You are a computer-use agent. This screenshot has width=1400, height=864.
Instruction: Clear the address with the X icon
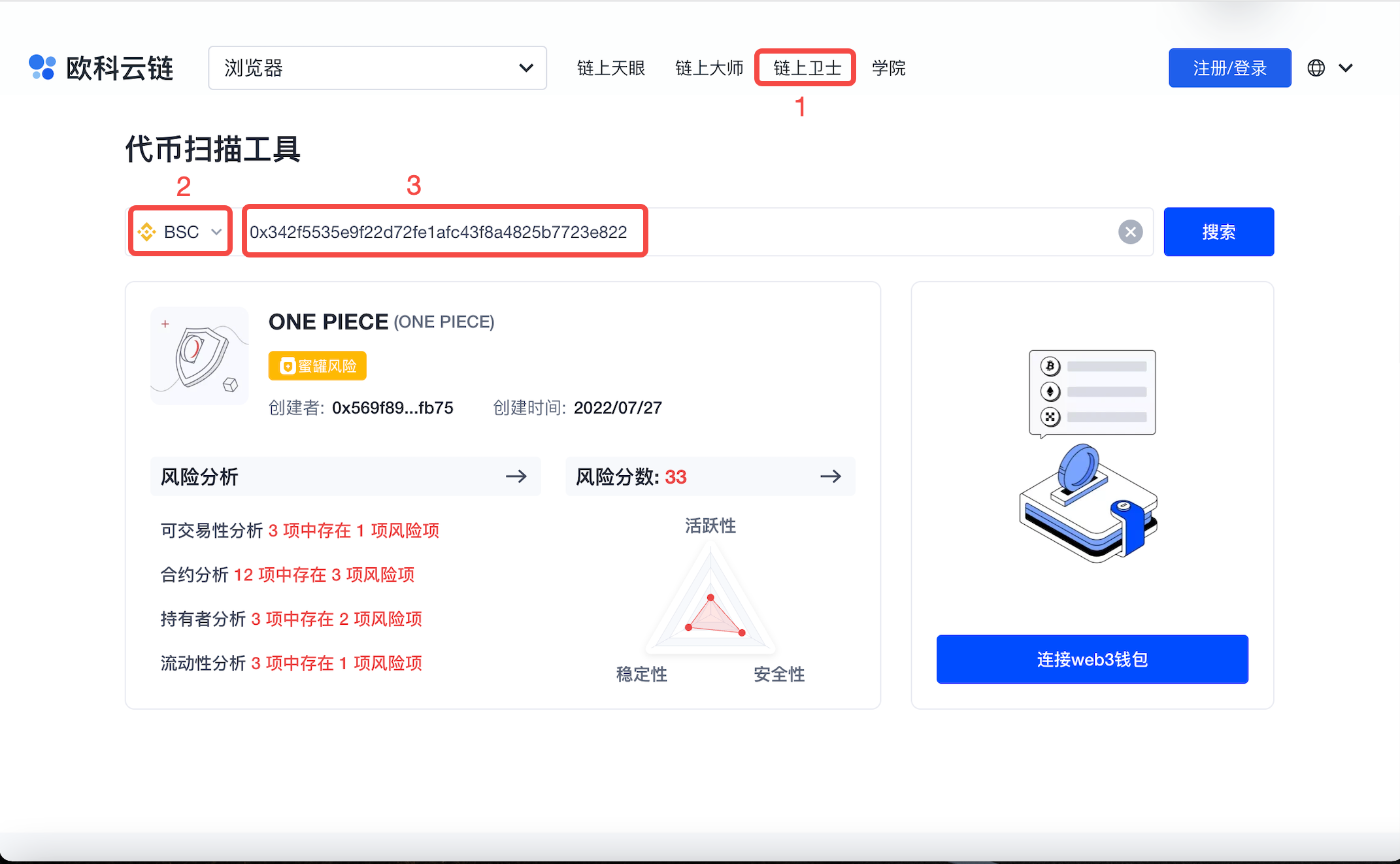pos(1130,232)
